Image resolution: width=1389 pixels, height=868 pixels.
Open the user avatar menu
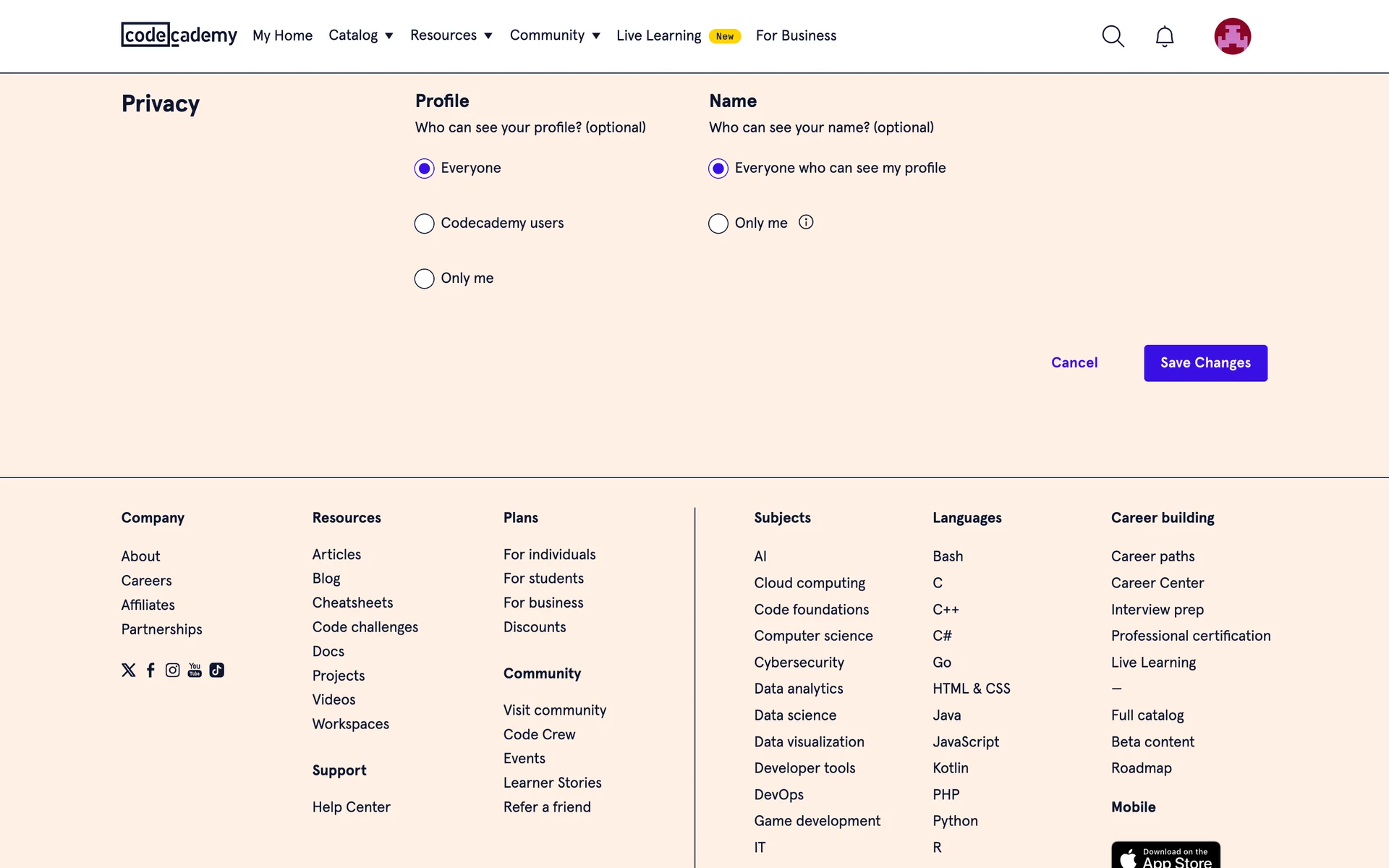point(1232,36)
